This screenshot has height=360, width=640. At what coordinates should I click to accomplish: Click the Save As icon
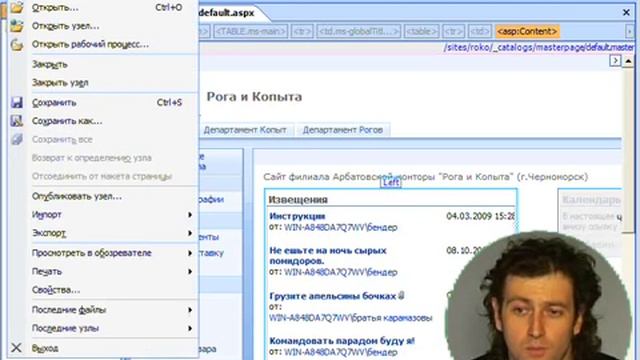(x=17, y=121)
